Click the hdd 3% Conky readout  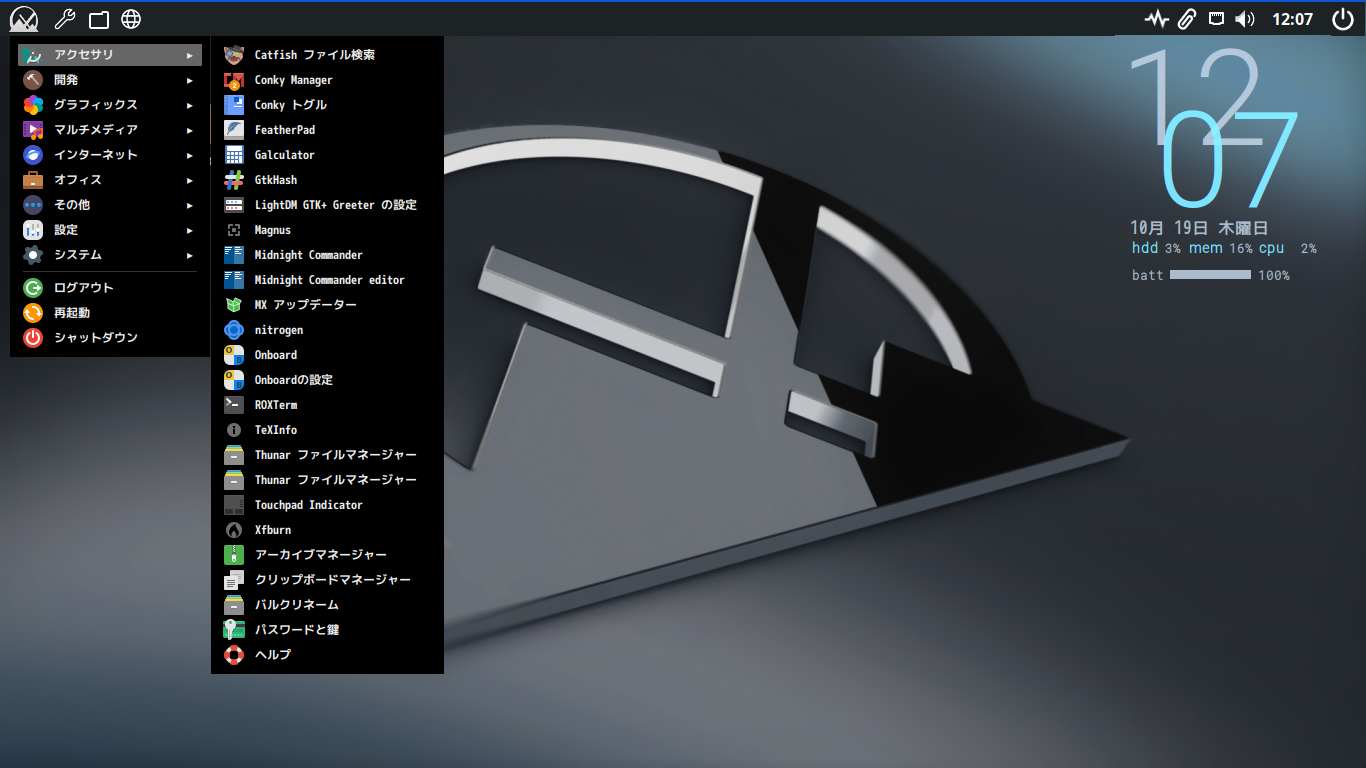pyautogui.click(x=1156, y=248)
